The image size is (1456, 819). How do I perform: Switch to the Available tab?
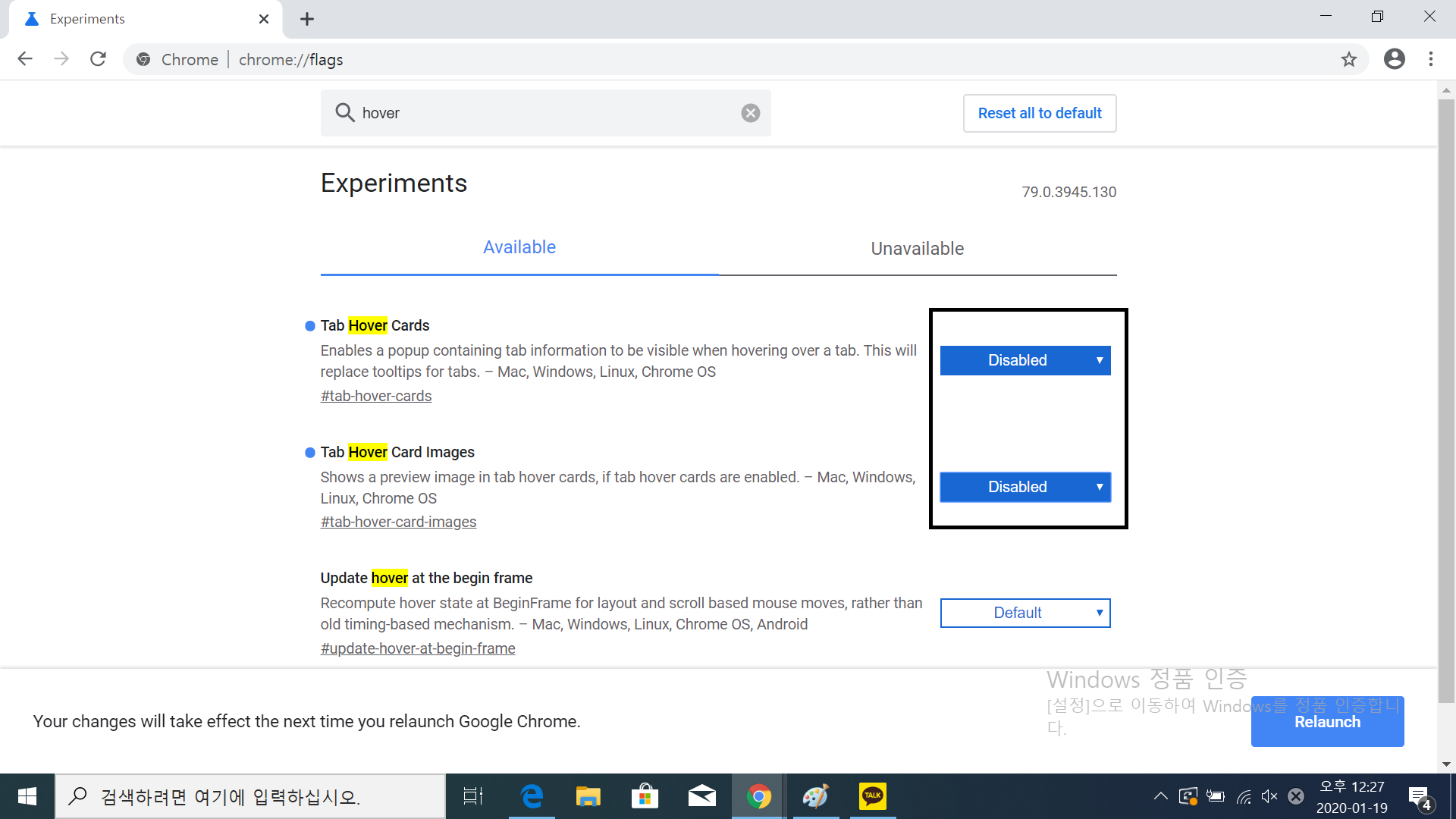pos(519,248)
